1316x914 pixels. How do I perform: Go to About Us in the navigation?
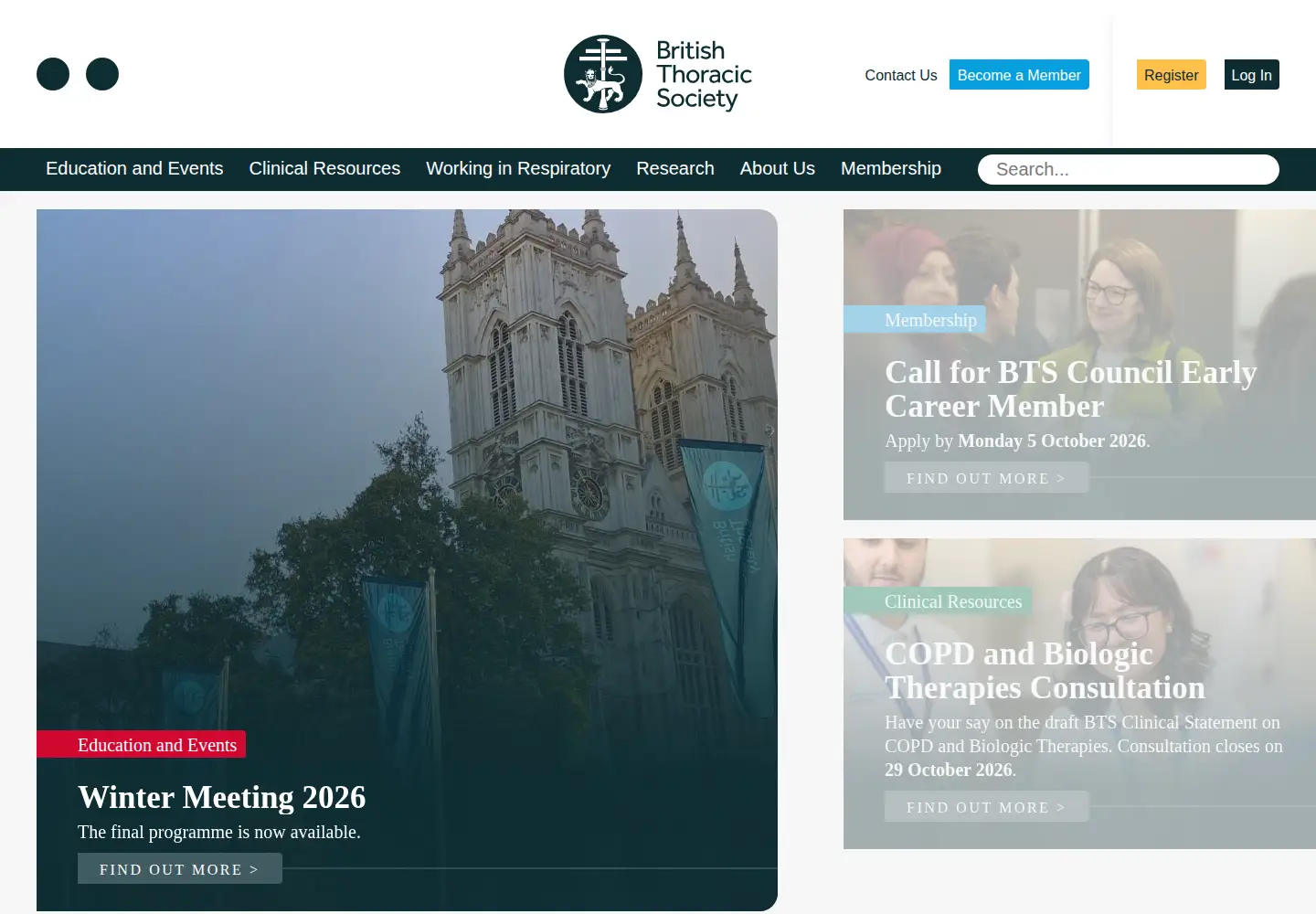coord(778,168)
